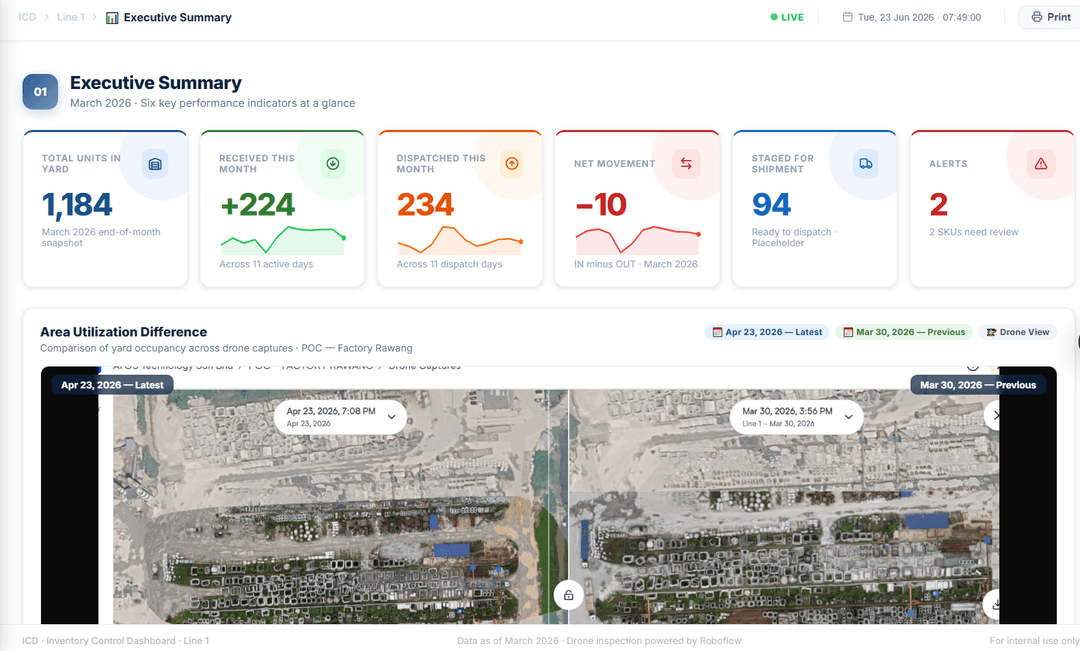Click 'Across 11 dispatch days' caption
This screenshot has height=651, width=1080.
pyautogui.click(x=449, y=264)
